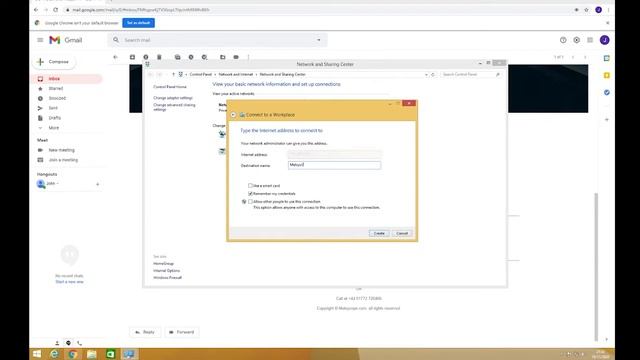
Task: Click the Destination name input field
Action: [334, 165]
